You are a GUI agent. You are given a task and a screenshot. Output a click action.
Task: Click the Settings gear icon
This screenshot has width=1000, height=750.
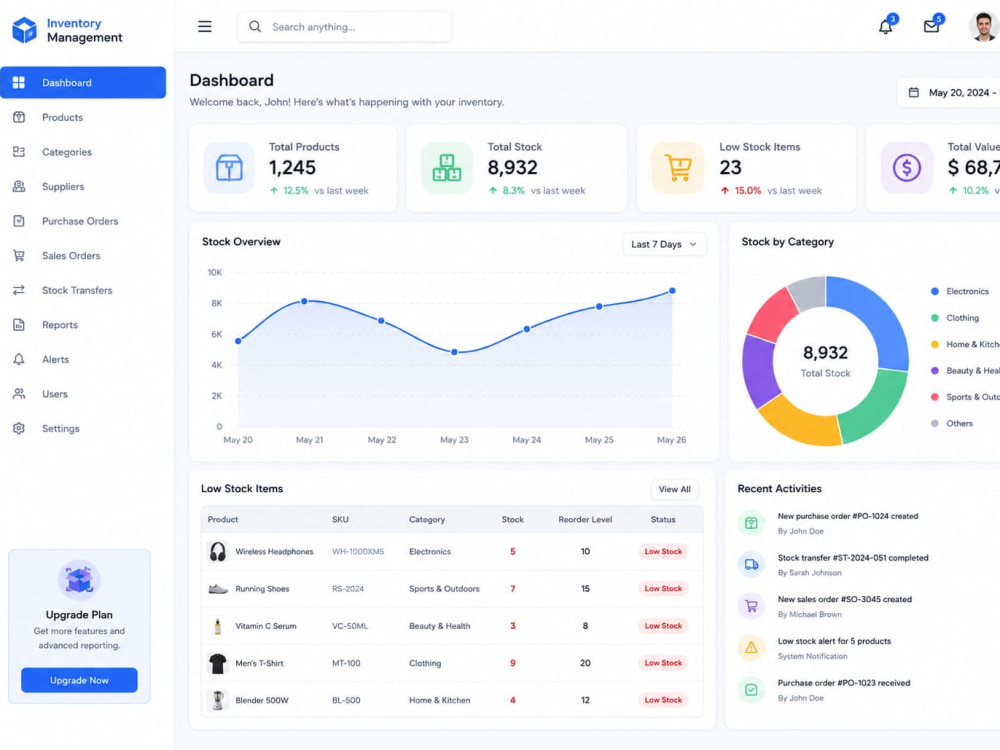tap(19, 429)
